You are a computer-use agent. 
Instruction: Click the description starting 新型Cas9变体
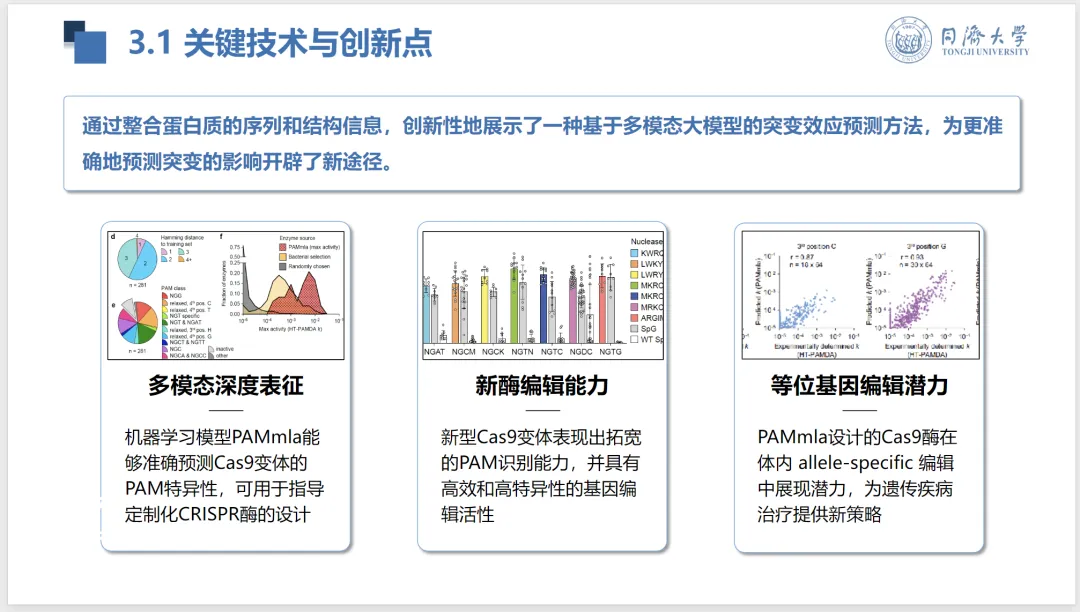(x=541, y=476)
